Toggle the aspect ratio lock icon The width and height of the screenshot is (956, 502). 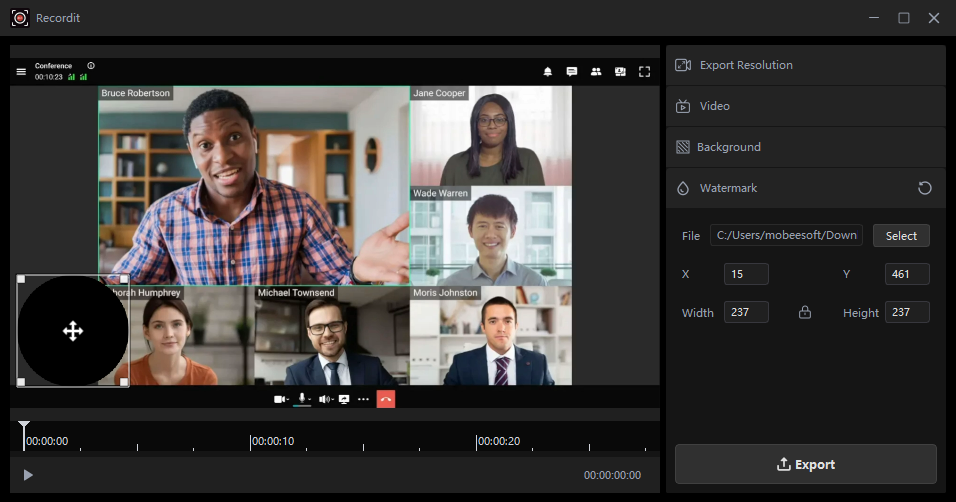[x=805, y=313]
